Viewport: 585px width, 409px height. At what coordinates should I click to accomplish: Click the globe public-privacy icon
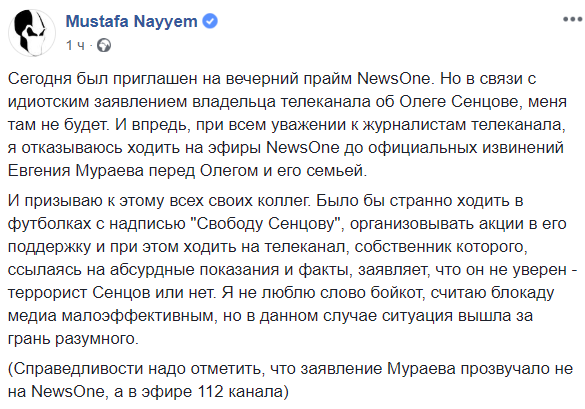(x=104, y=46)
